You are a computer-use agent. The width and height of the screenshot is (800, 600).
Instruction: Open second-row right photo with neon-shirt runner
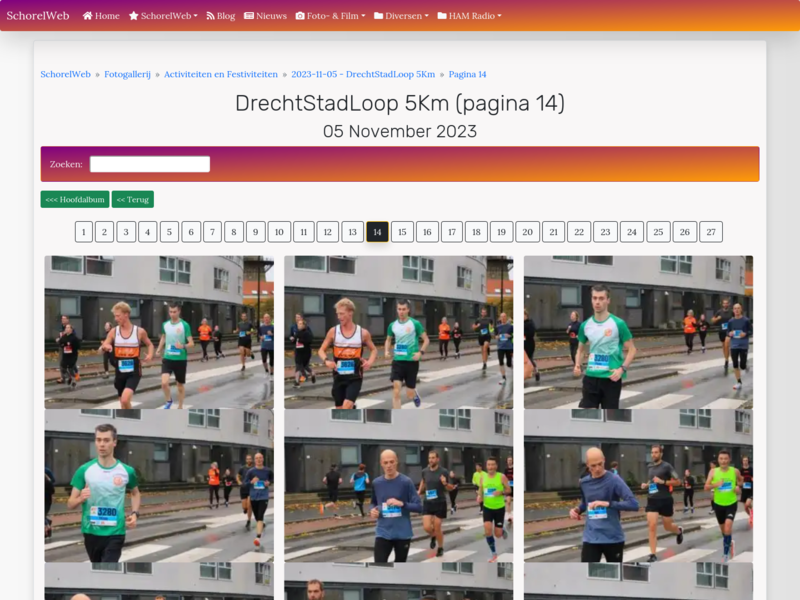(x=638, y=486)
